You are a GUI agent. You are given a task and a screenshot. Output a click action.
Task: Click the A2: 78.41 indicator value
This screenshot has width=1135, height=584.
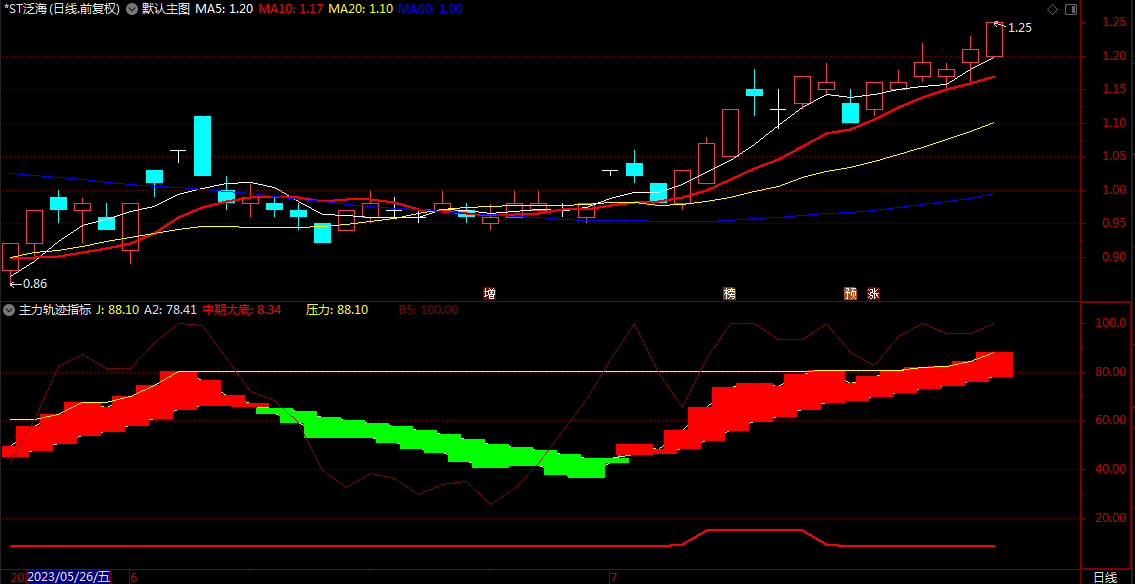pos(171,310)
